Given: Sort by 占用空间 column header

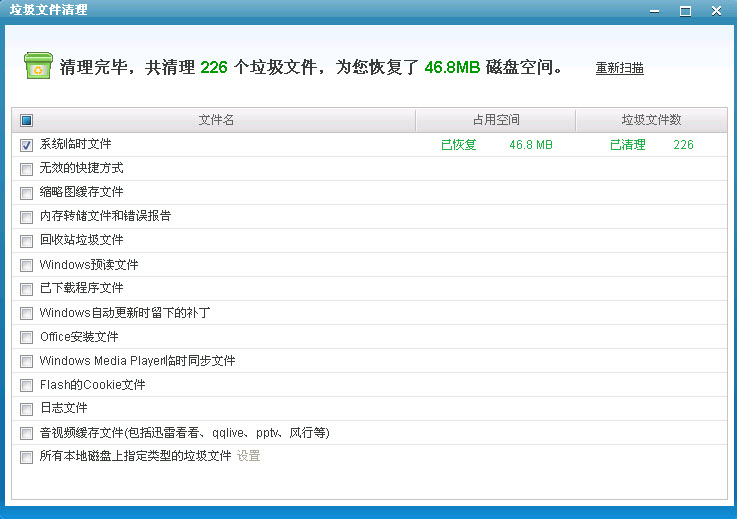Looking at the screenshot, I should pos(496,120).
